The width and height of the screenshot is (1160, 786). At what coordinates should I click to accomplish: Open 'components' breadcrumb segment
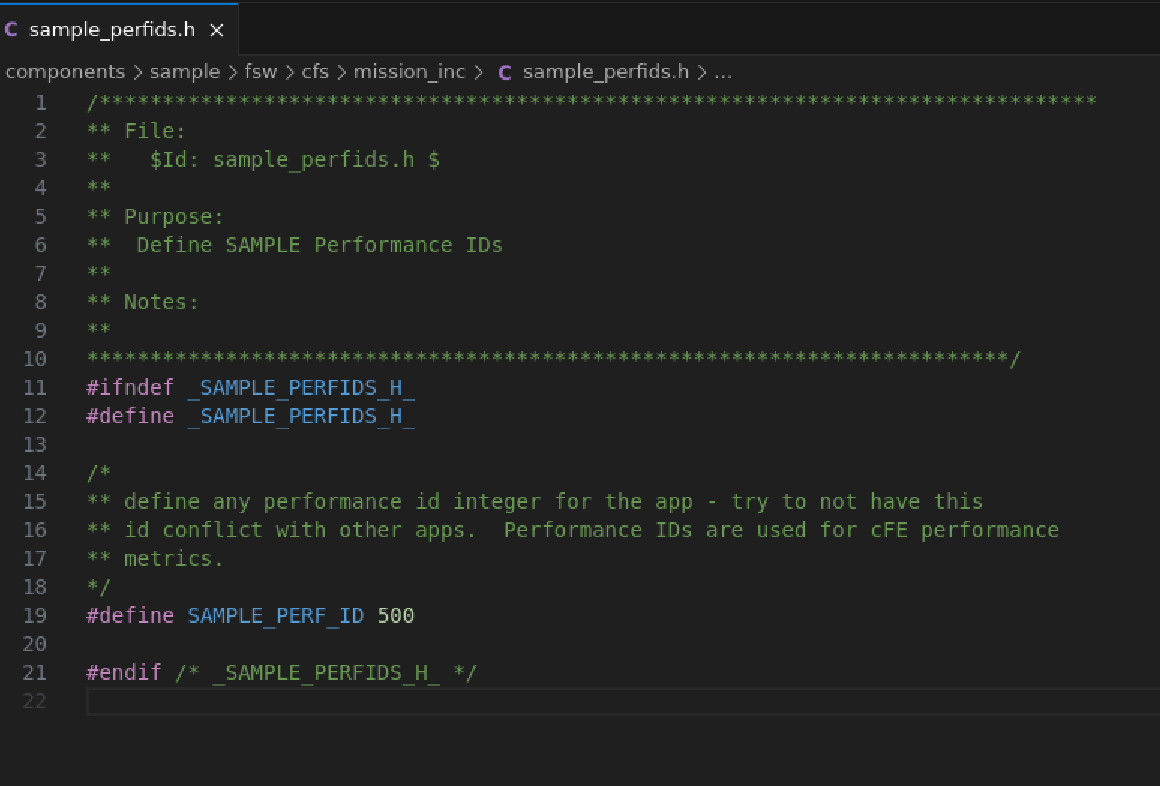point(65,72)
